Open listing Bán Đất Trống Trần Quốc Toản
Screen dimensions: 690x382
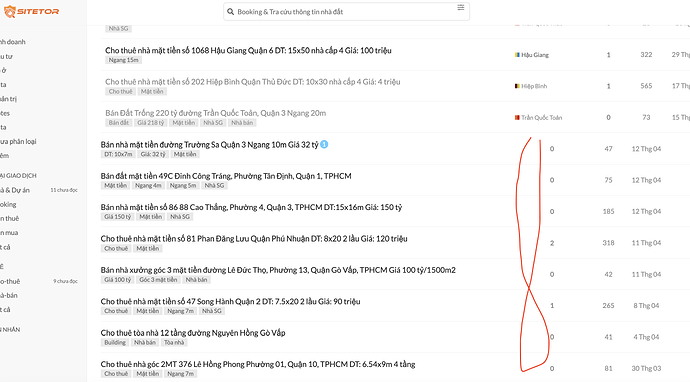click(x=216, y=113)
